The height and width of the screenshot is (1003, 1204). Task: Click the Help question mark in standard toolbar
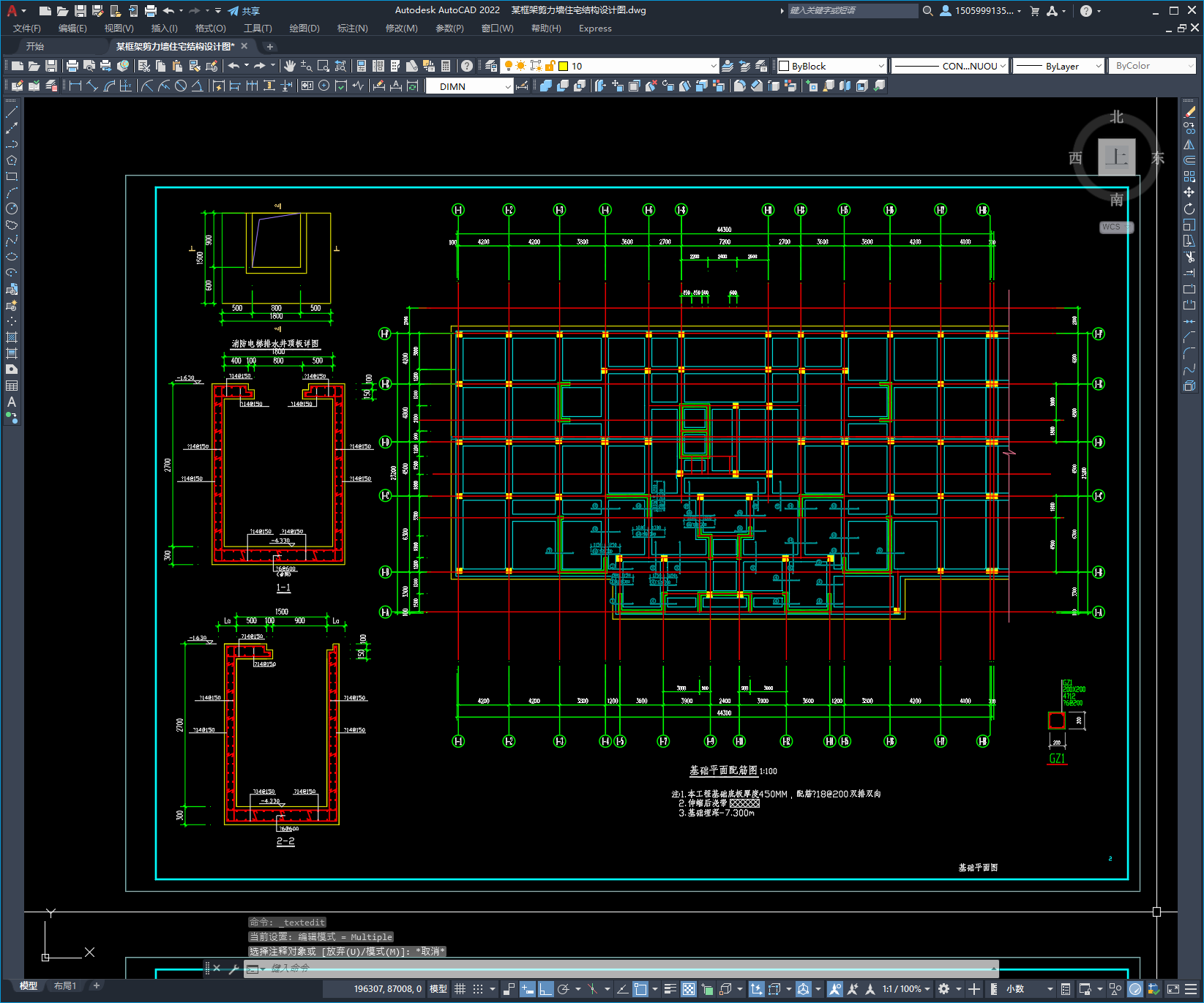(x=467, y=66)
